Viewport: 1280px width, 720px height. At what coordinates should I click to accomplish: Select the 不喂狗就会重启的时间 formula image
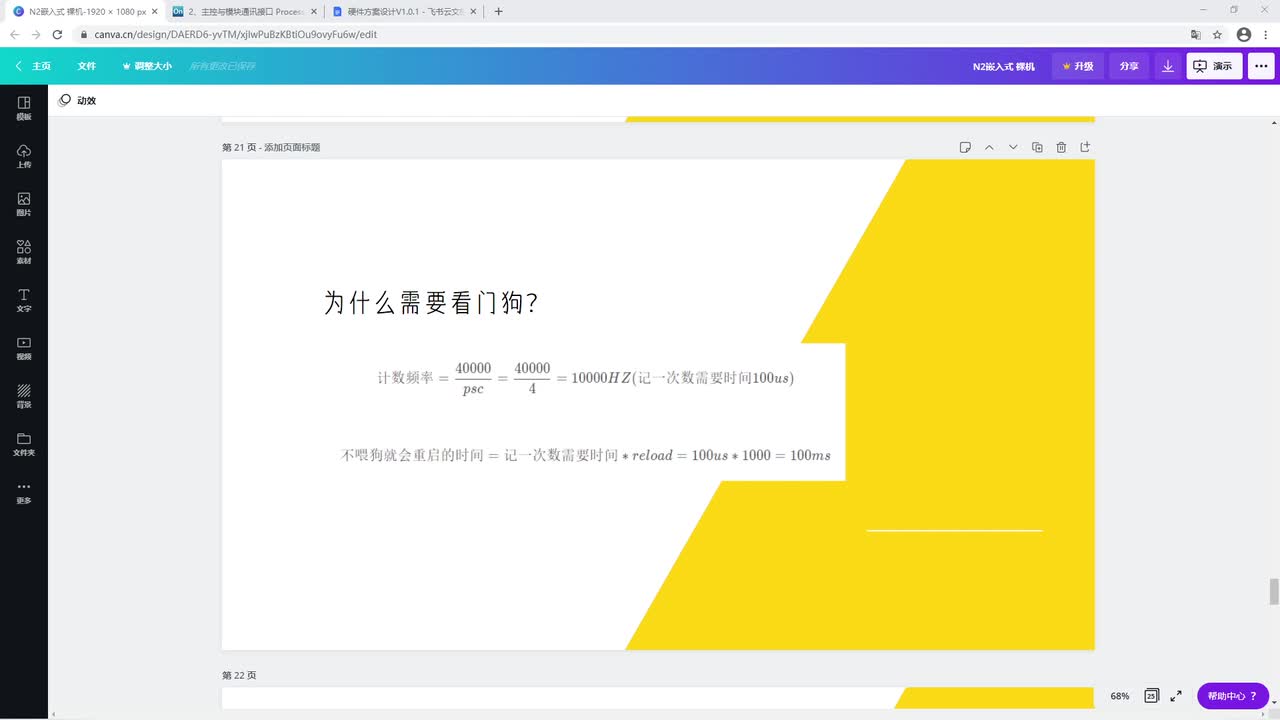[x=586, y=455]
